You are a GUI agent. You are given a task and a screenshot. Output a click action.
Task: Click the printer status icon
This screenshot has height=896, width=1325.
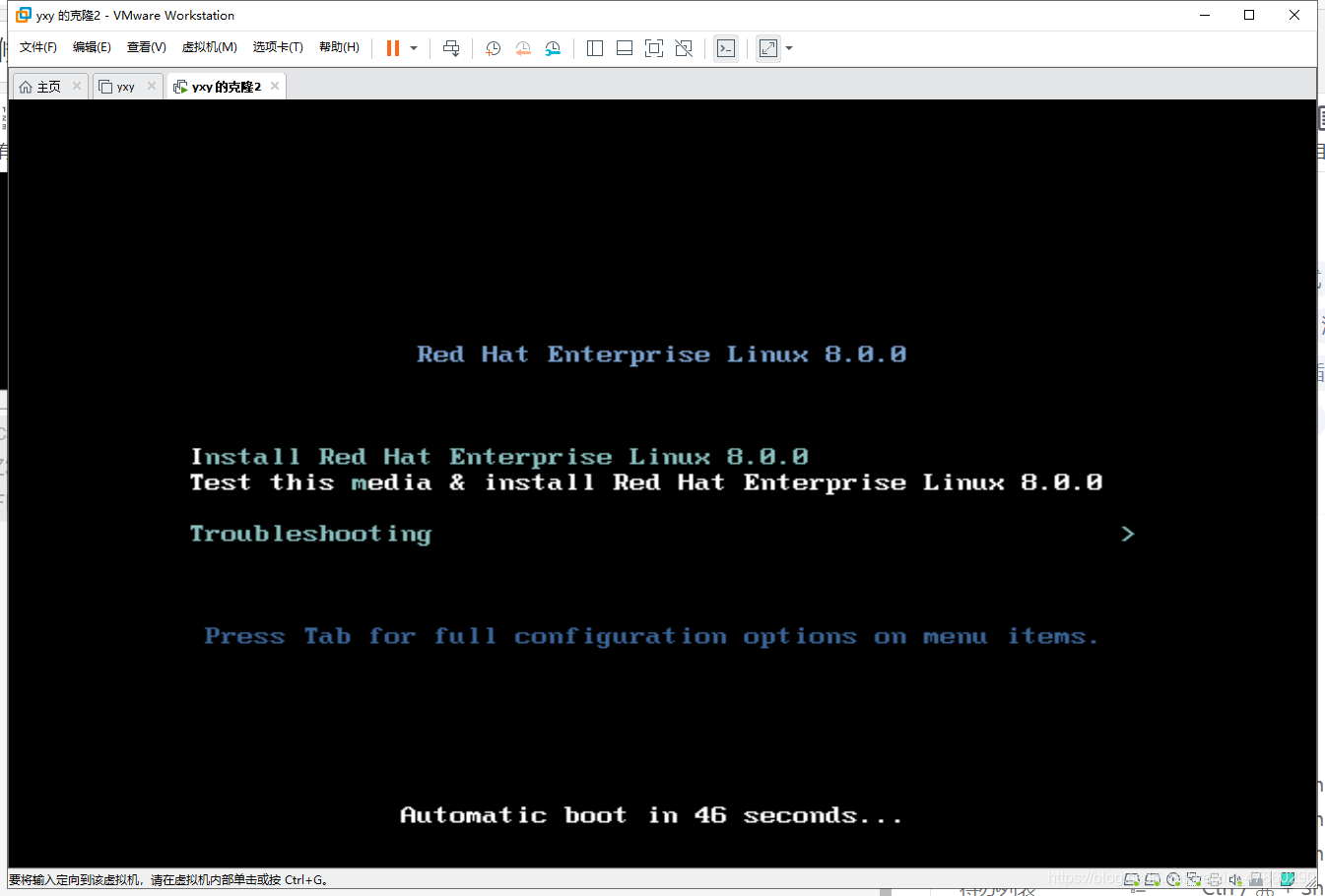pos(1214,879)
